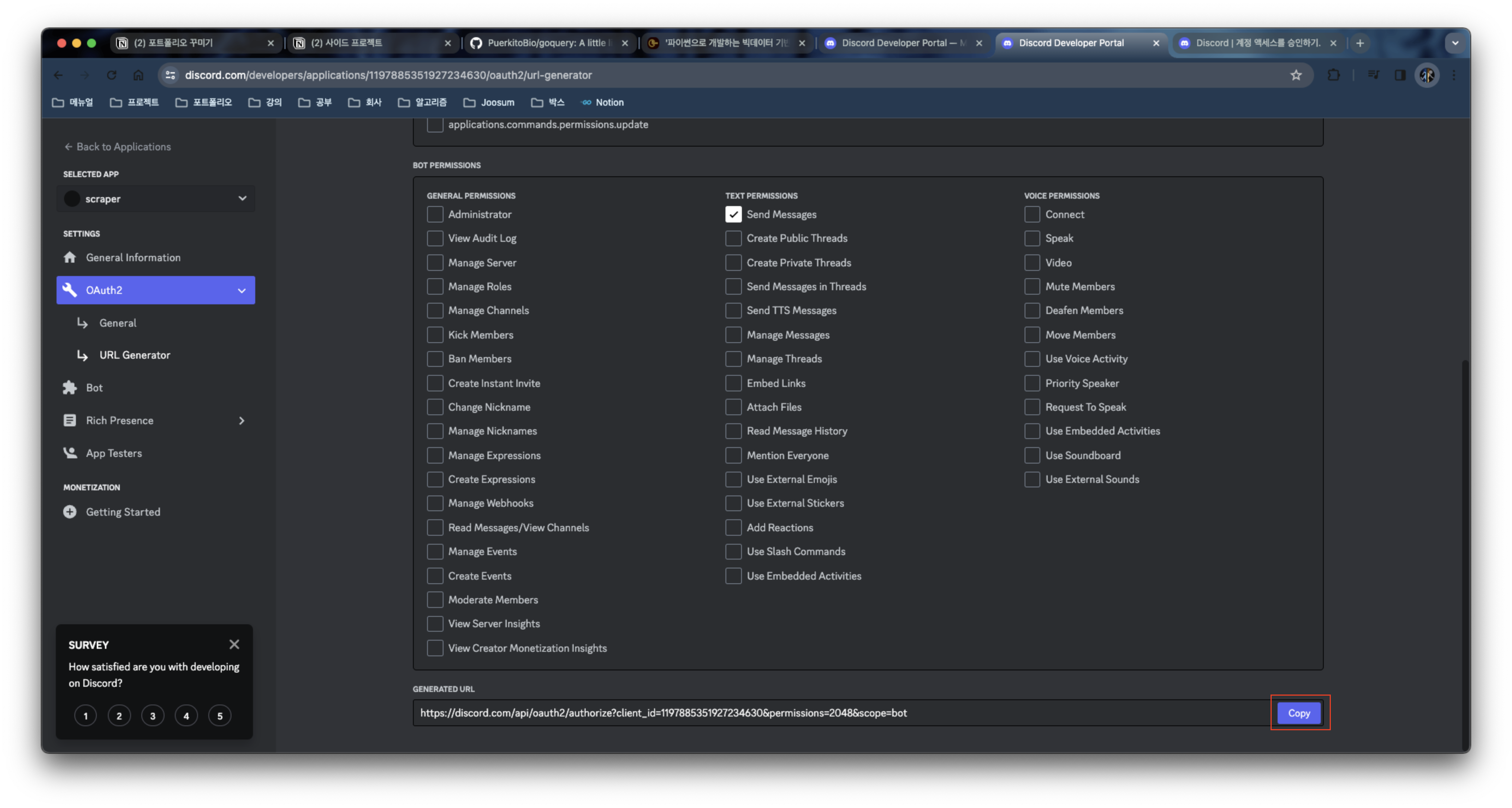Click the Rich Presence document icon
The width and height of the screenshot is (1512, 808).
(70, 420)
